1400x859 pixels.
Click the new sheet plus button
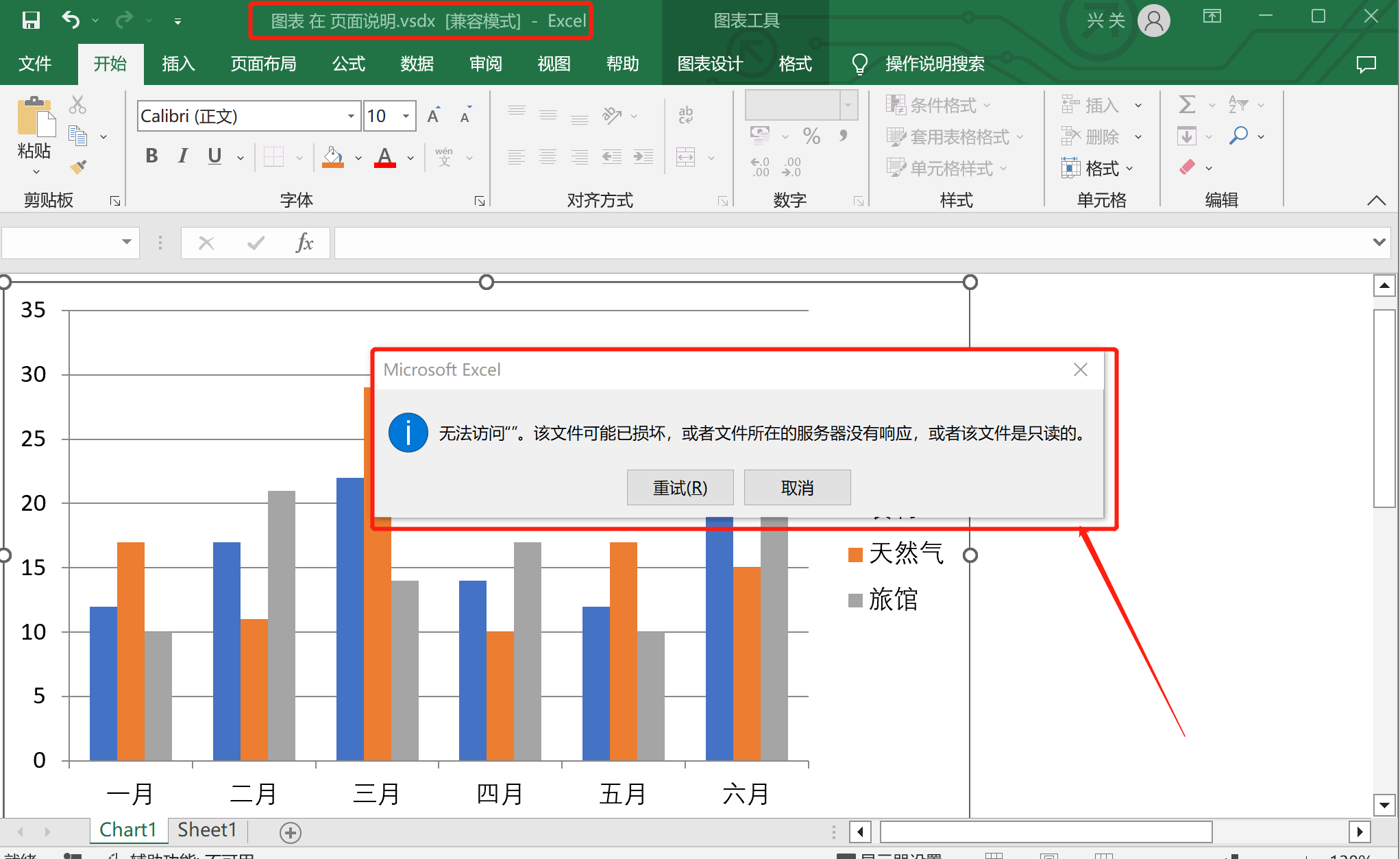tap(291, 832)
